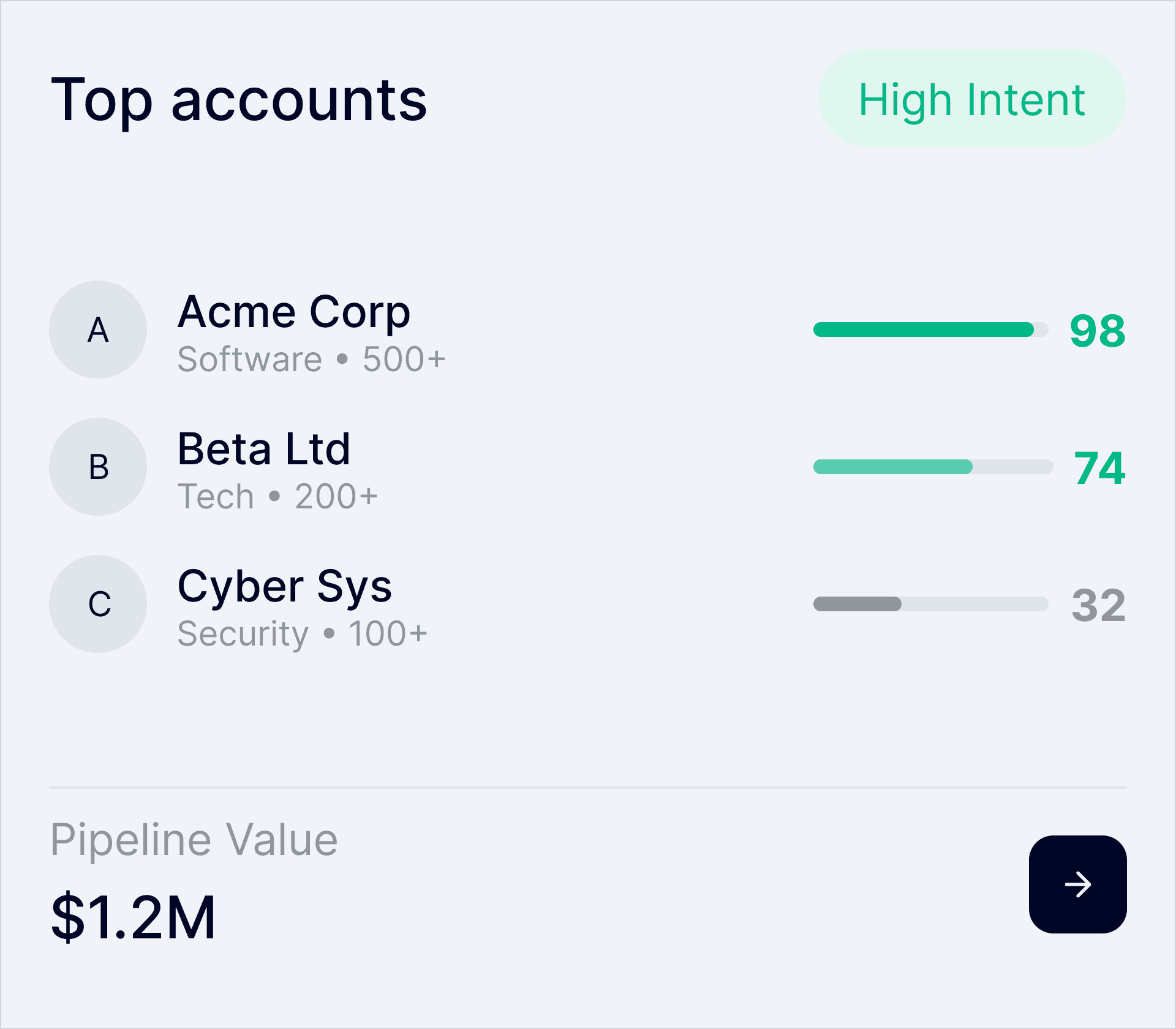Click Beta Ltd's score progress bar
This screenshot has width=1176, height=1029.
[932, 467]
